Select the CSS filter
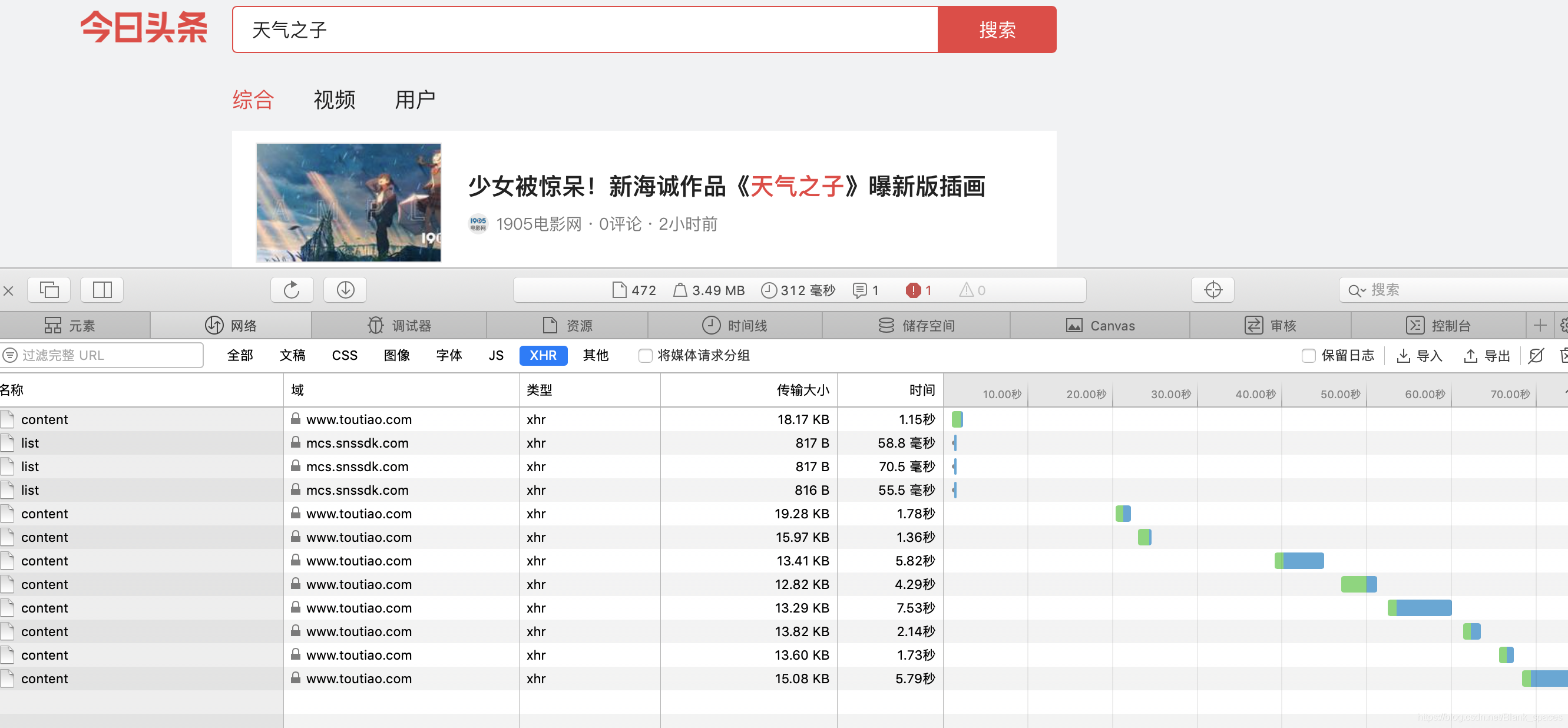Screen dimensions: 1568x728 pos(345,356)
